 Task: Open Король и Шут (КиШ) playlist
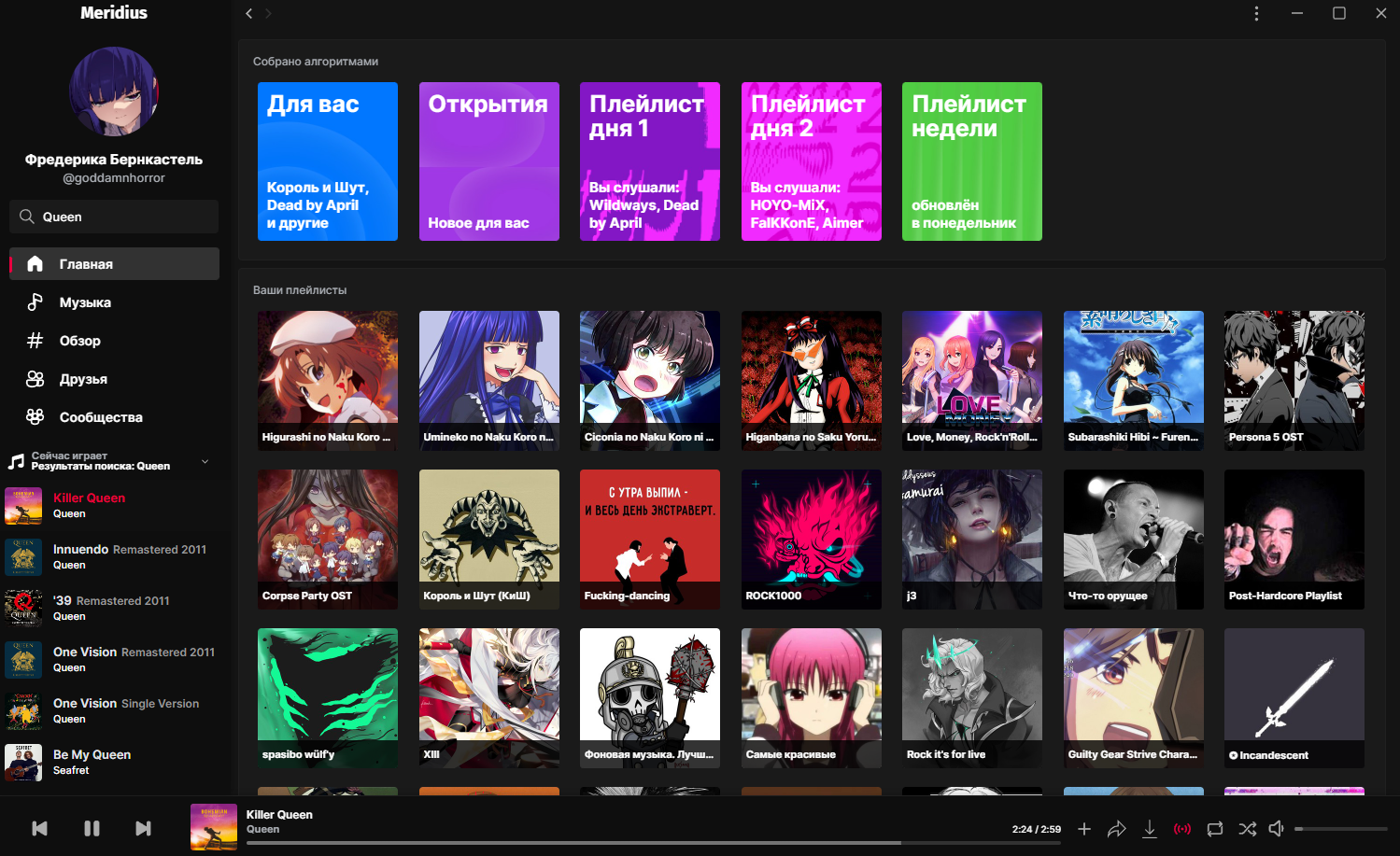[489, 540]
